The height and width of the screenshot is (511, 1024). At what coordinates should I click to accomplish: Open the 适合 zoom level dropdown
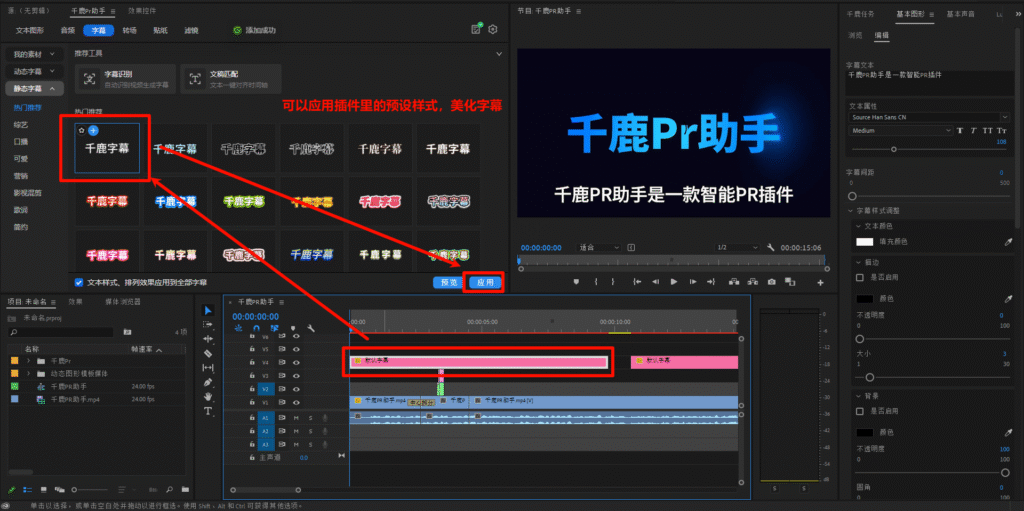click(599, 248)
